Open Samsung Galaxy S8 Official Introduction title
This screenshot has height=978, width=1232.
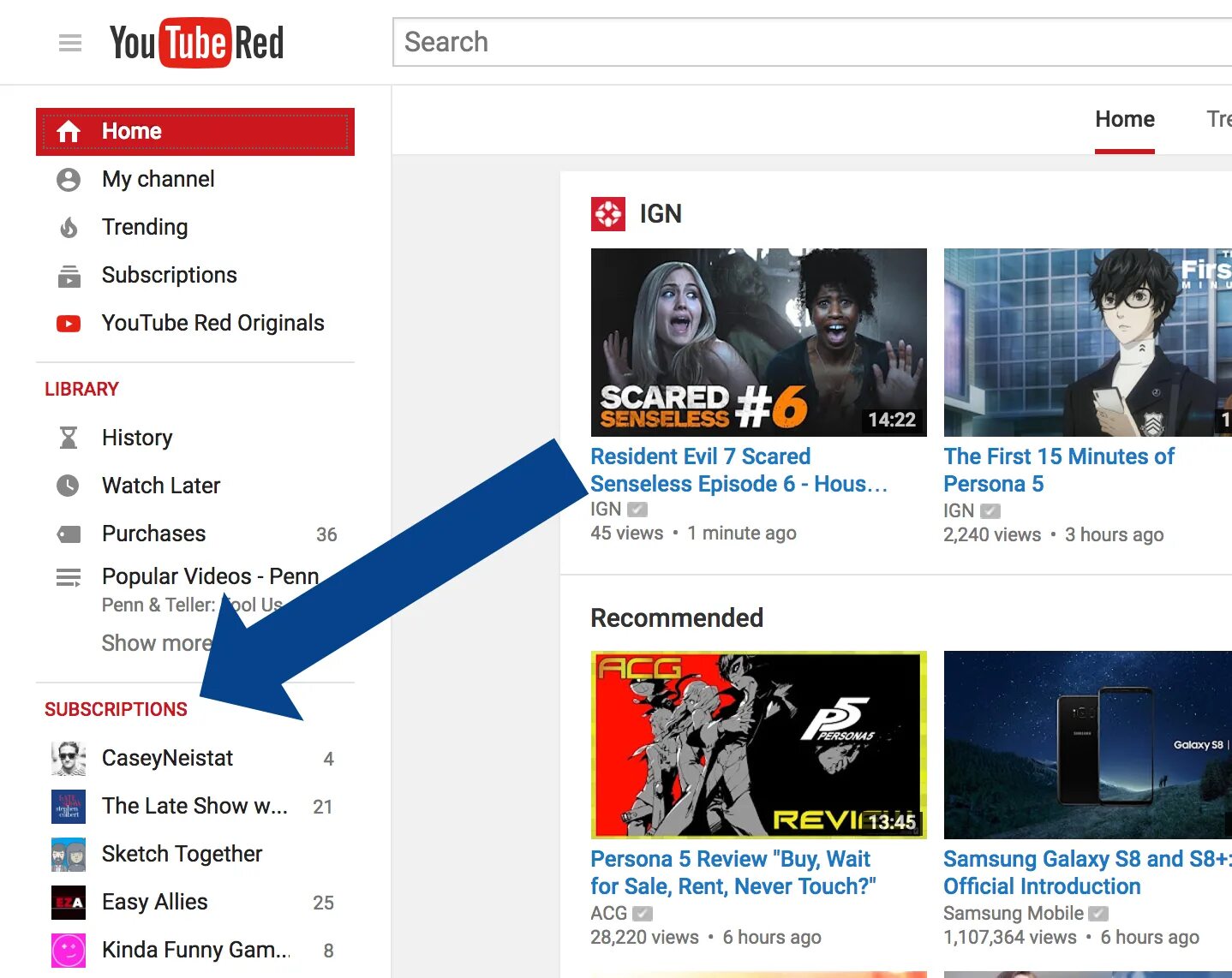[x=1087, y=873]
